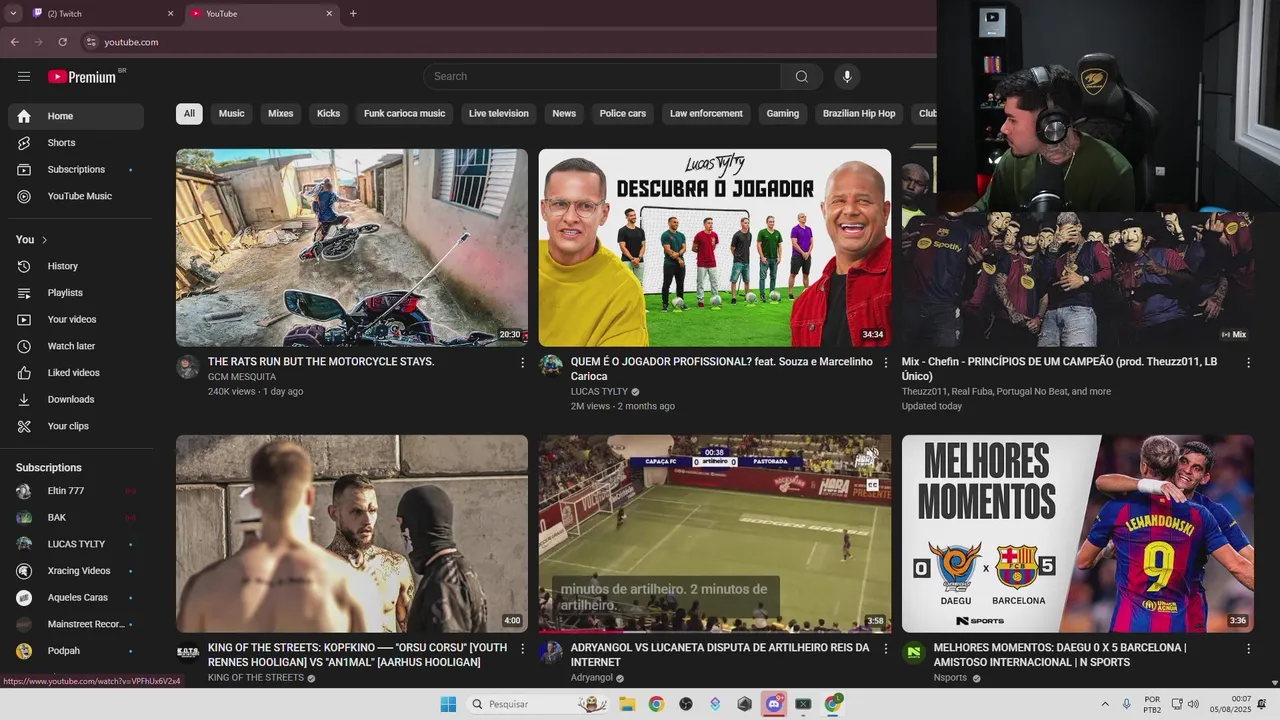Open Your clips

[x=76, y=426]
